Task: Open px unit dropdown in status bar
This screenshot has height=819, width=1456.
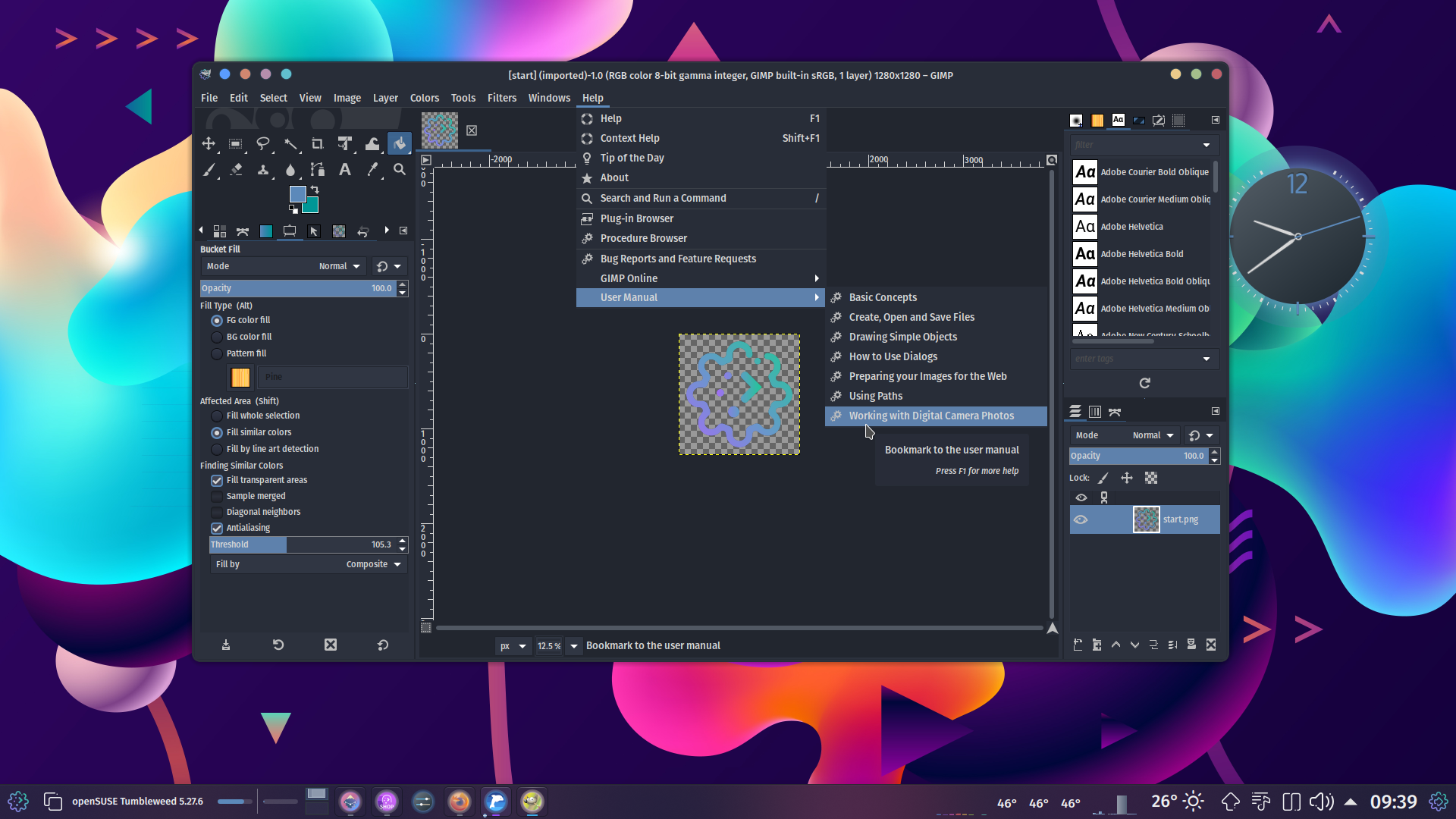Action: click(513, 646)
